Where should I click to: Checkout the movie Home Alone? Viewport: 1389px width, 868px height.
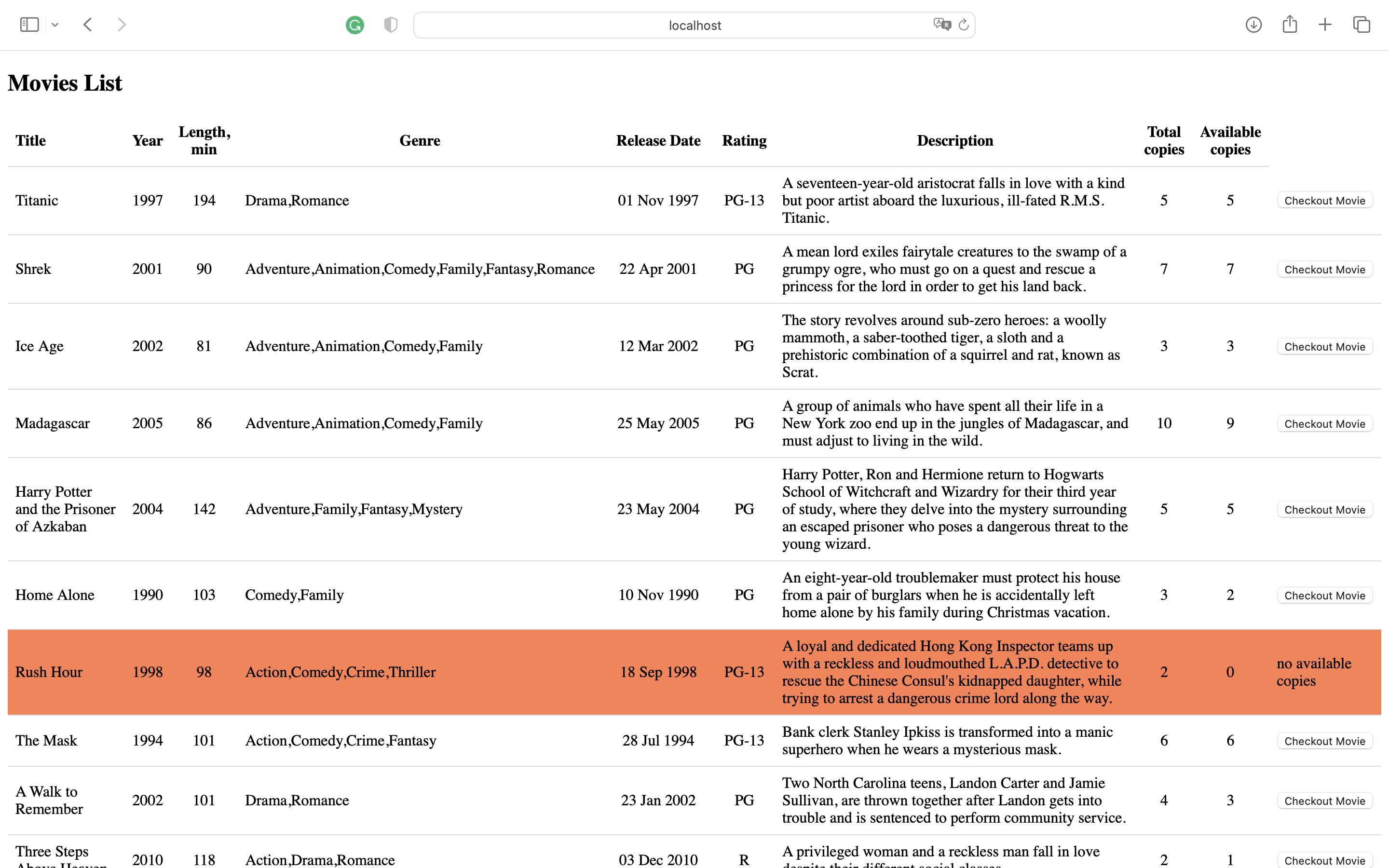[1324, 596]
